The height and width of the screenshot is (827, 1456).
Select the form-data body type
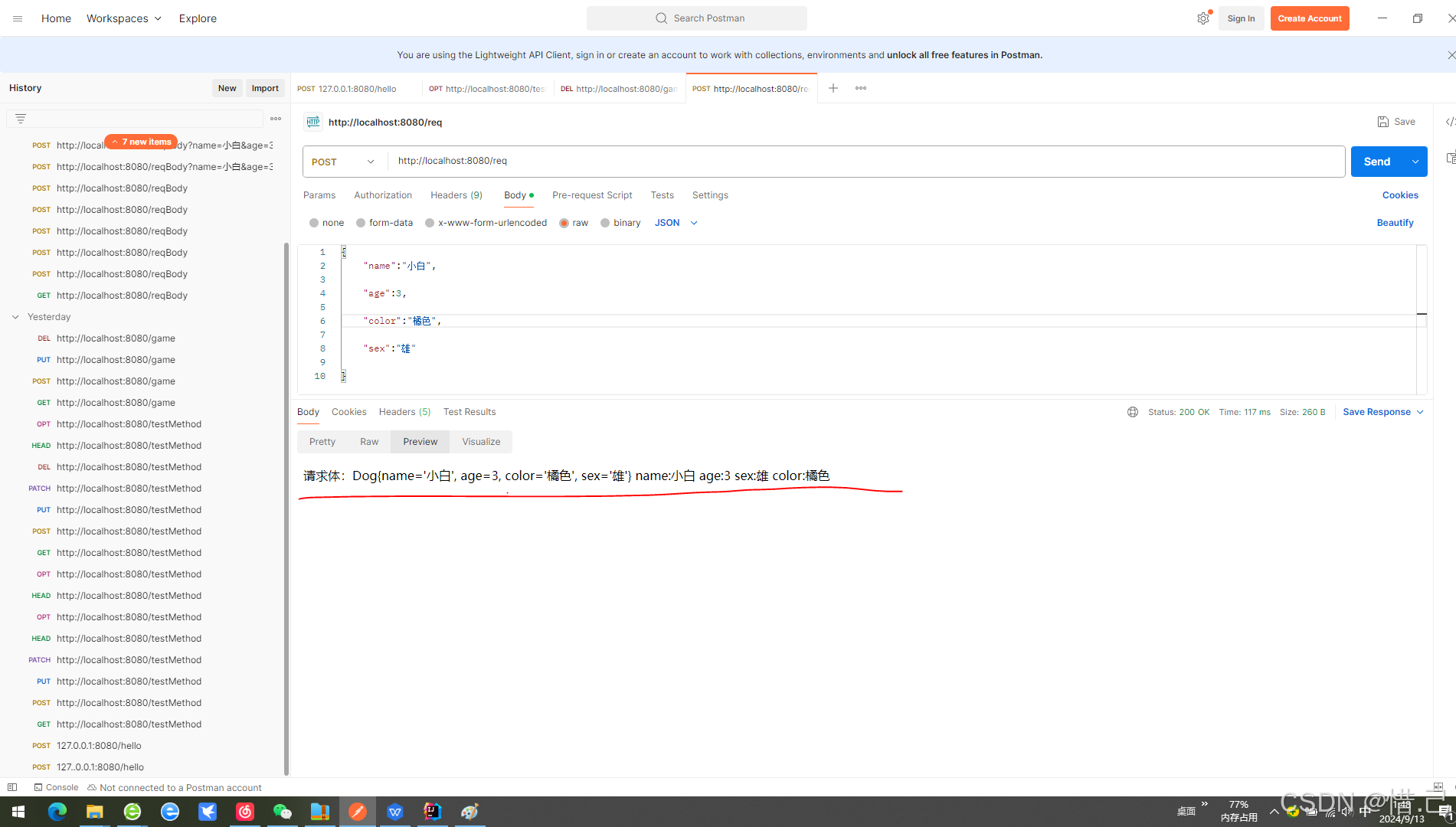361,223
